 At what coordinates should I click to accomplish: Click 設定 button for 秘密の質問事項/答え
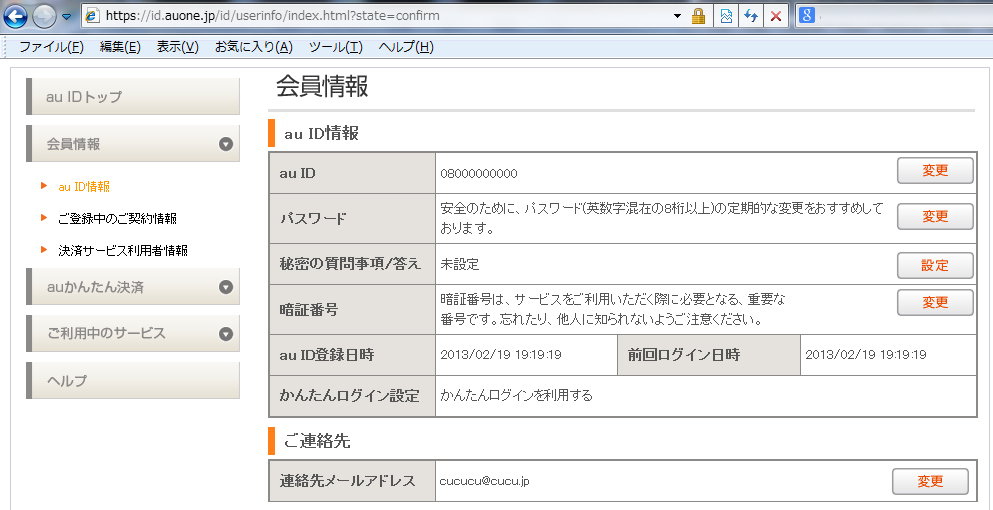(935, 265)
